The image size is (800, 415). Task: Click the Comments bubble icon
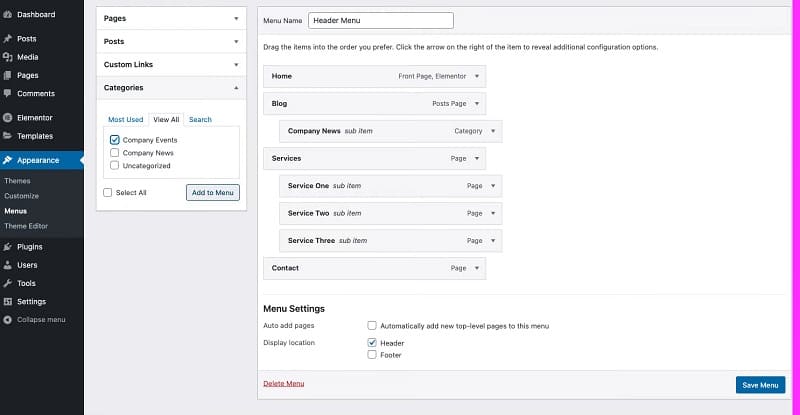7,93
